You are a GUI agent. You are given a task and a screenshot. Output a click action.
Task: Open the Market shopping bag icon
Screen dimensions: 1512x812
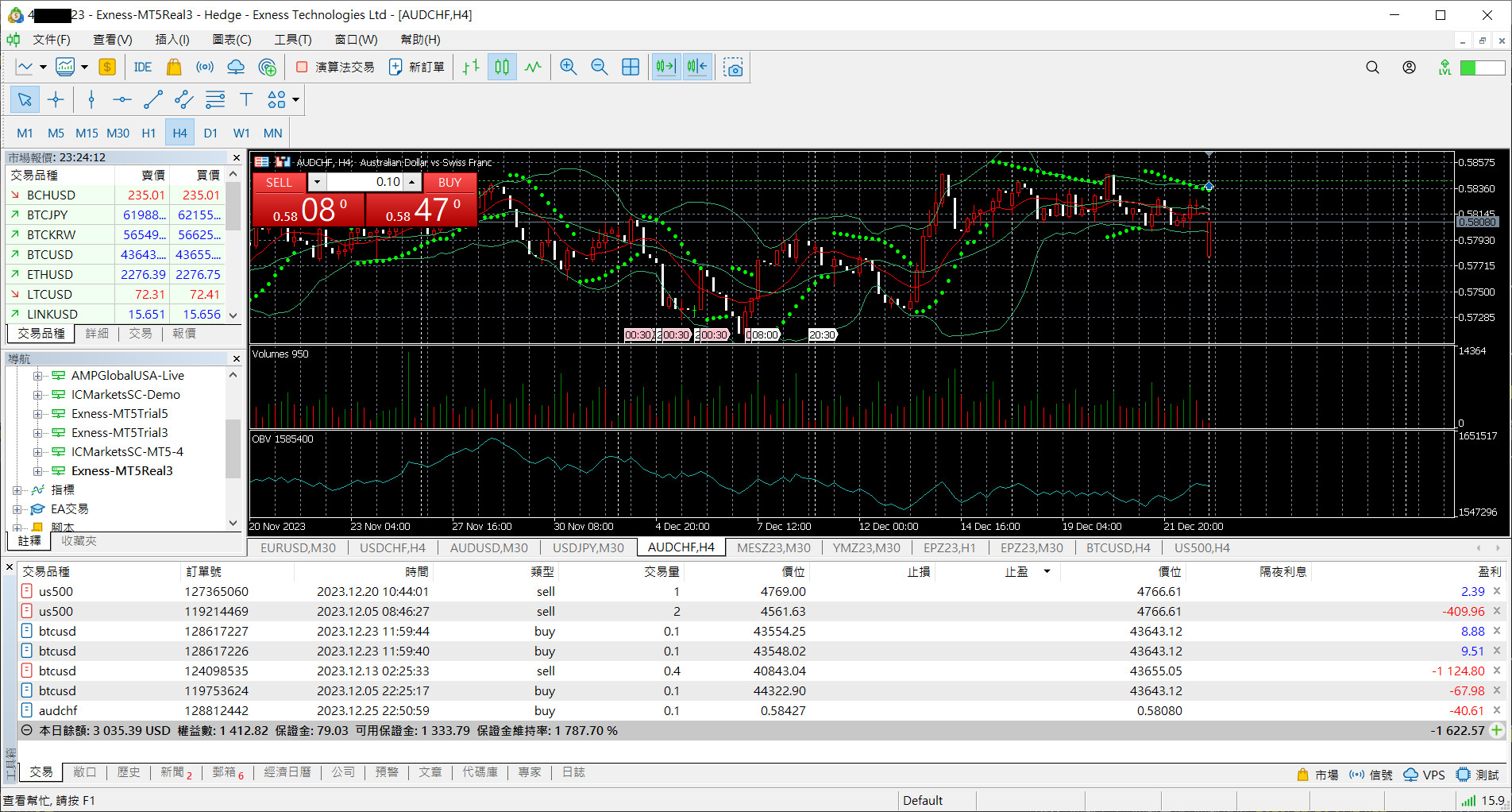(x=174, y=68)
